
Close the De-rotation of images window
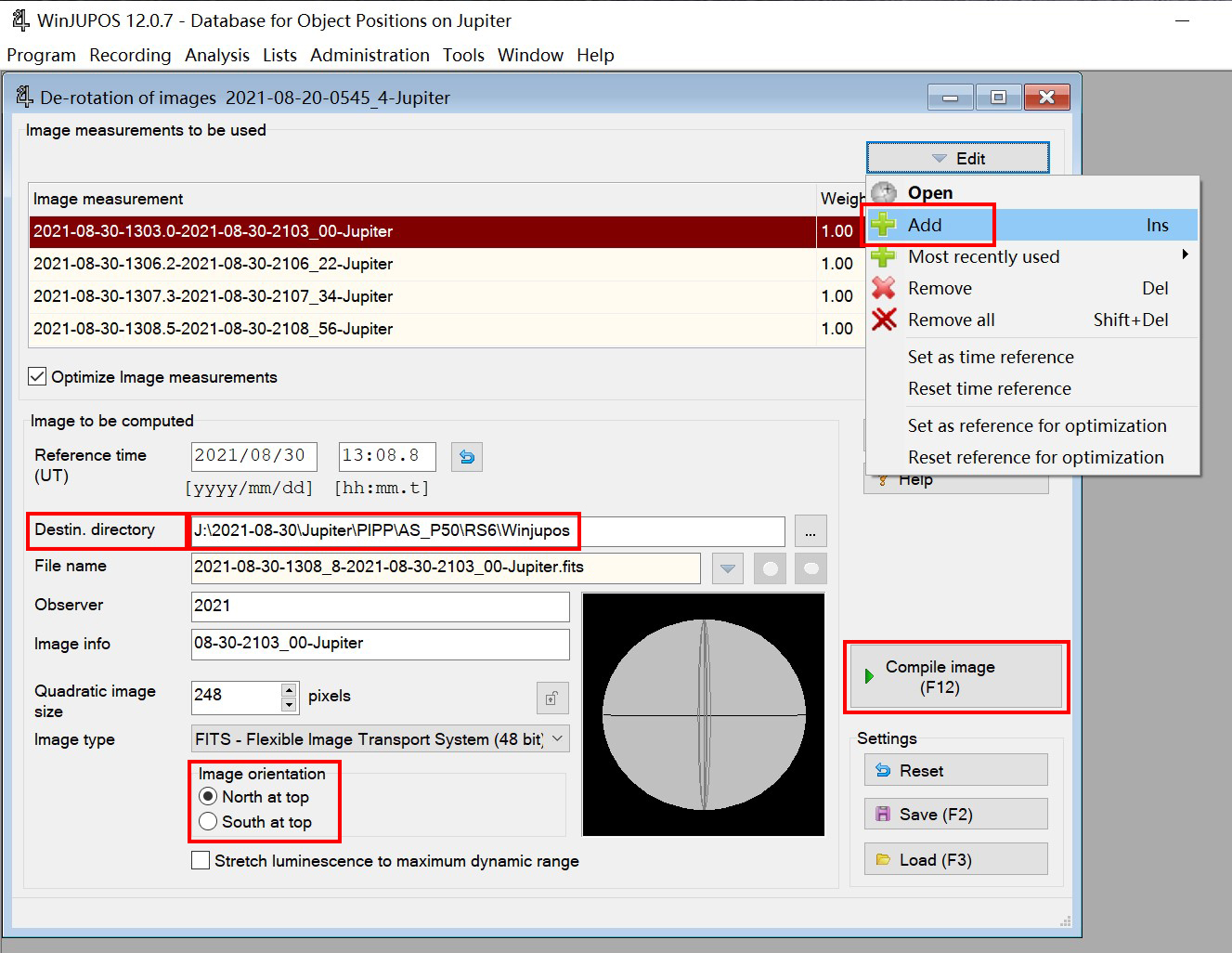pyautogui.click(x=1047, y=97)
